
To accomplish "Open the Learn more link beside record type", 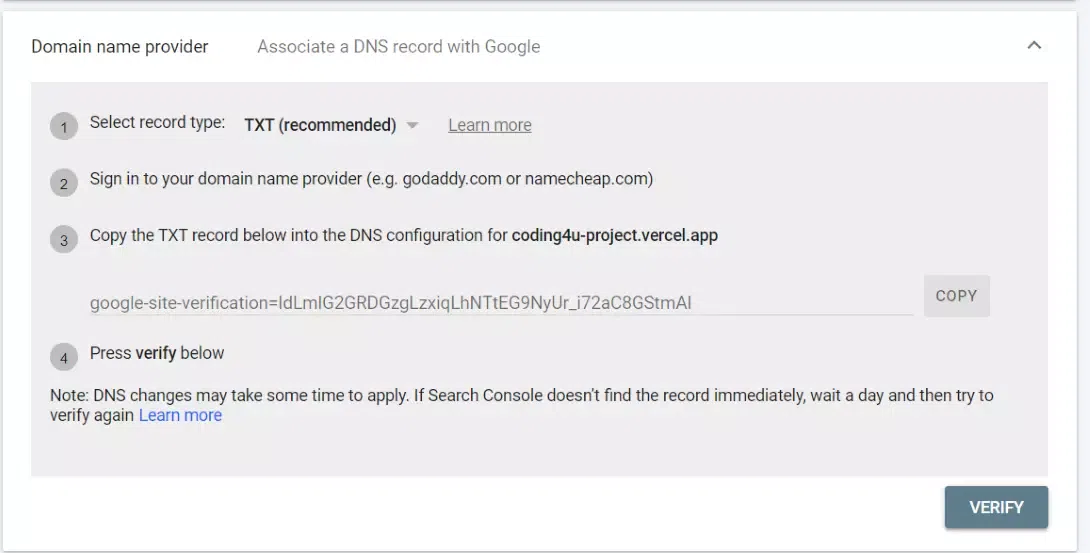I will 489,125.
